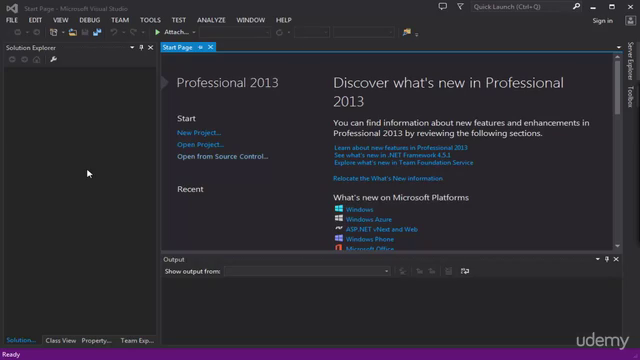Open ASP.NET vNext and Web link
The image size is (640, 360).
click(382, 229)
